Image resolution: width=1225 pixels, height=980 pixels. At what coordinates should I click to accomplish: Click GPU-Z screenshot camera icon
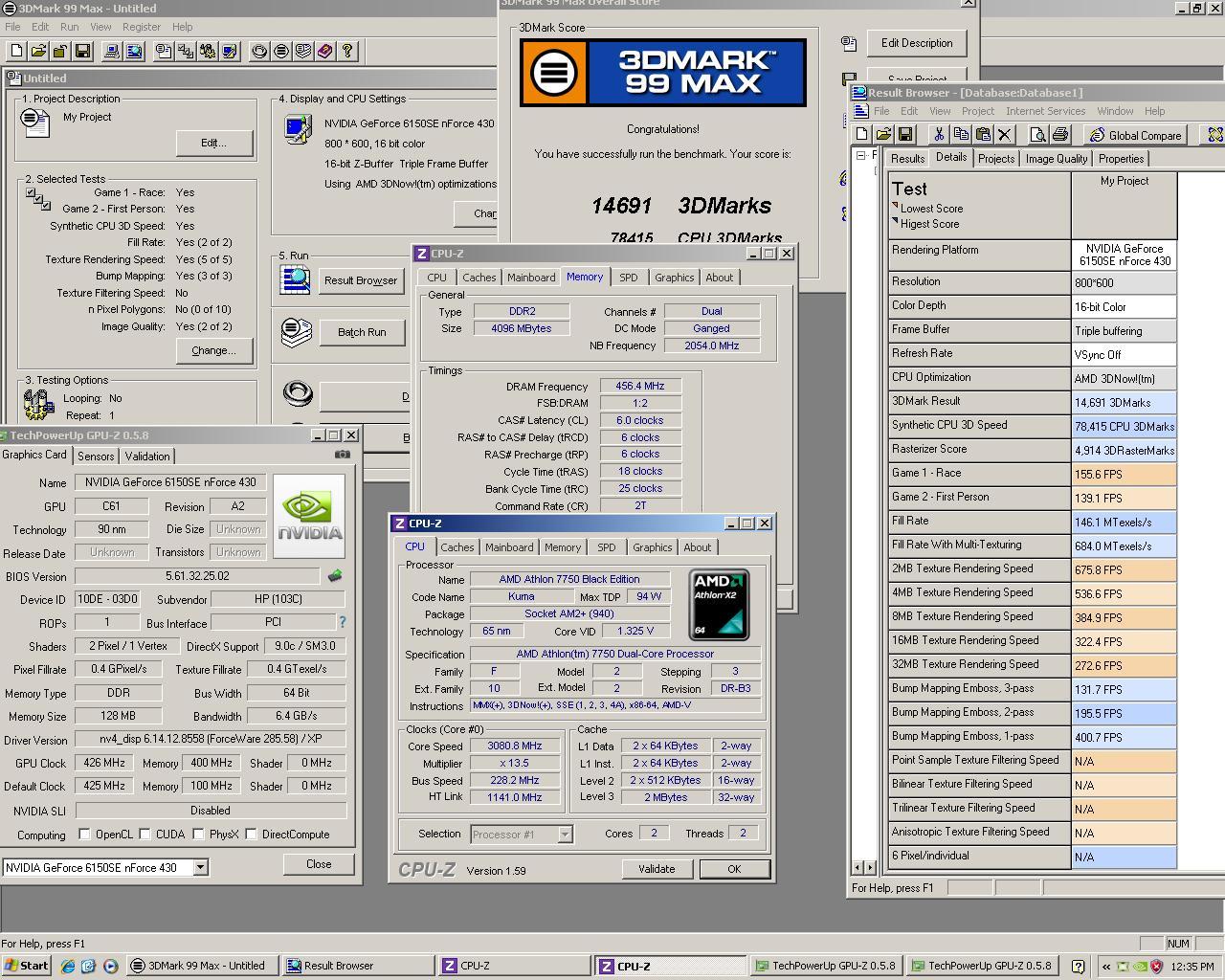[x=343, y=455]
